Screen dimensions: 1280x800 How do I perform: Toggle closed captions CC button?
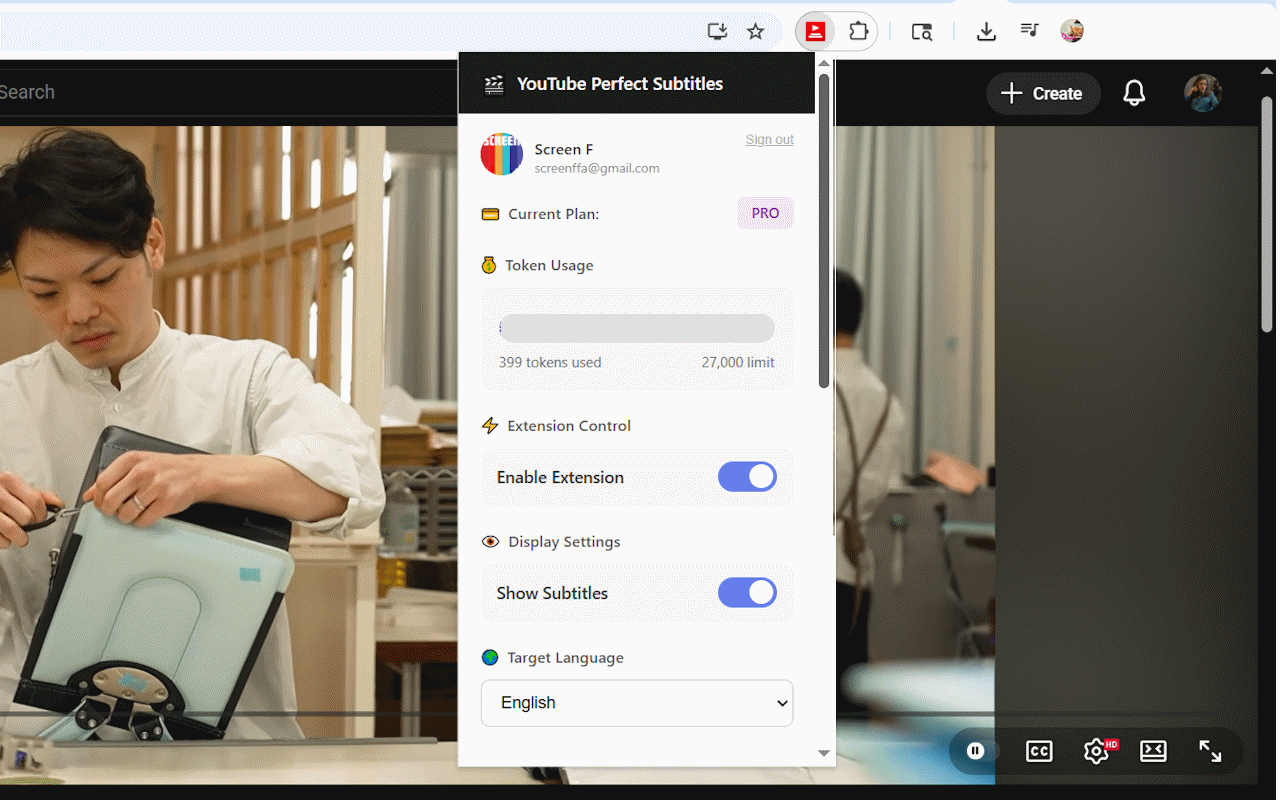[1039, 751]
